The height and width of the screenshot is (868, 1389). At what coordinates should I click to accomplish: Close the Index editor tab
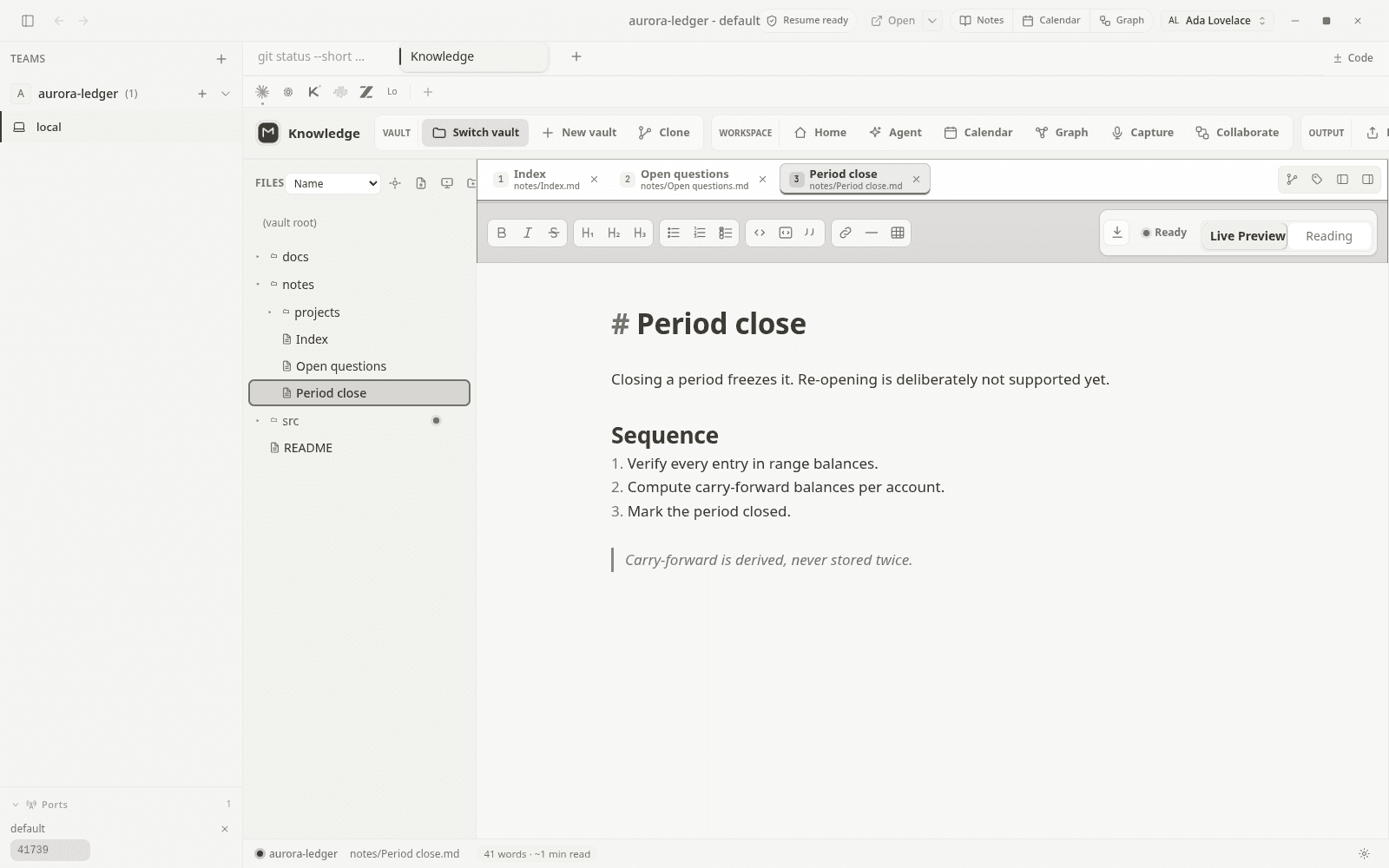point(595,180)
